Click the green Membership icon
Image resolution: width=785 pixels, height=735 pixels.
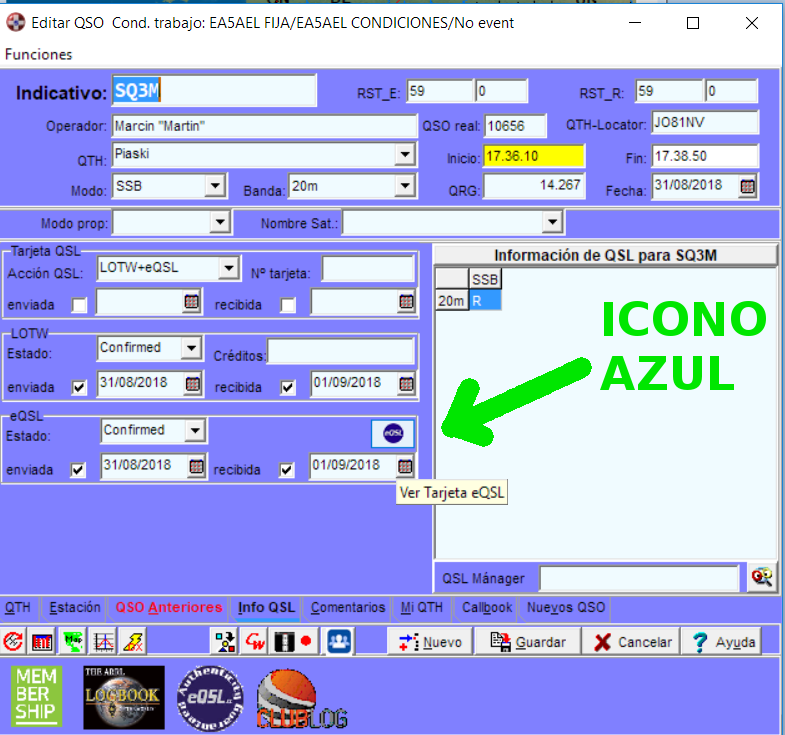(x=37, y=696)
